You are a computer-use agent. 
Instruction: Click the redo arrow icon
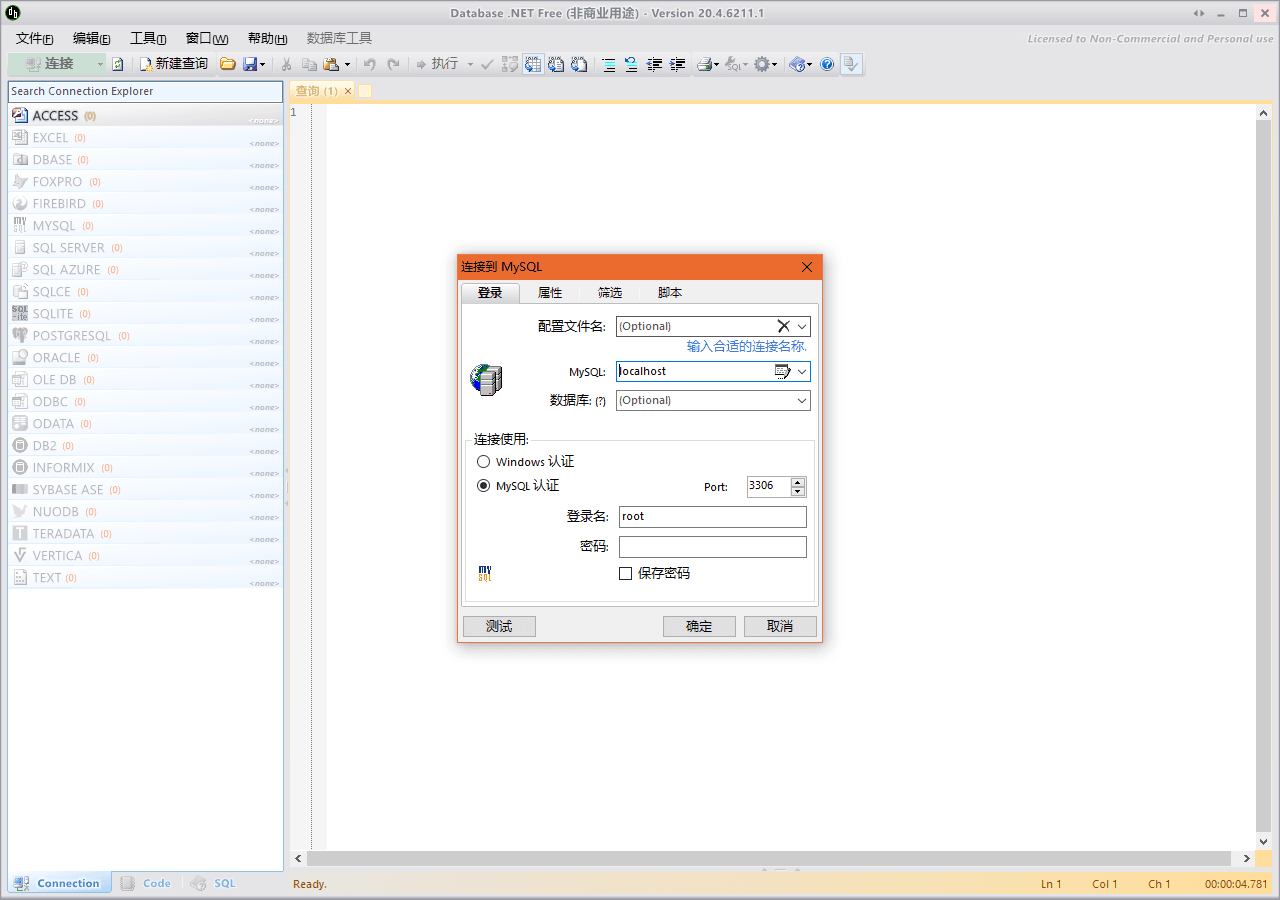coord(393,64)
